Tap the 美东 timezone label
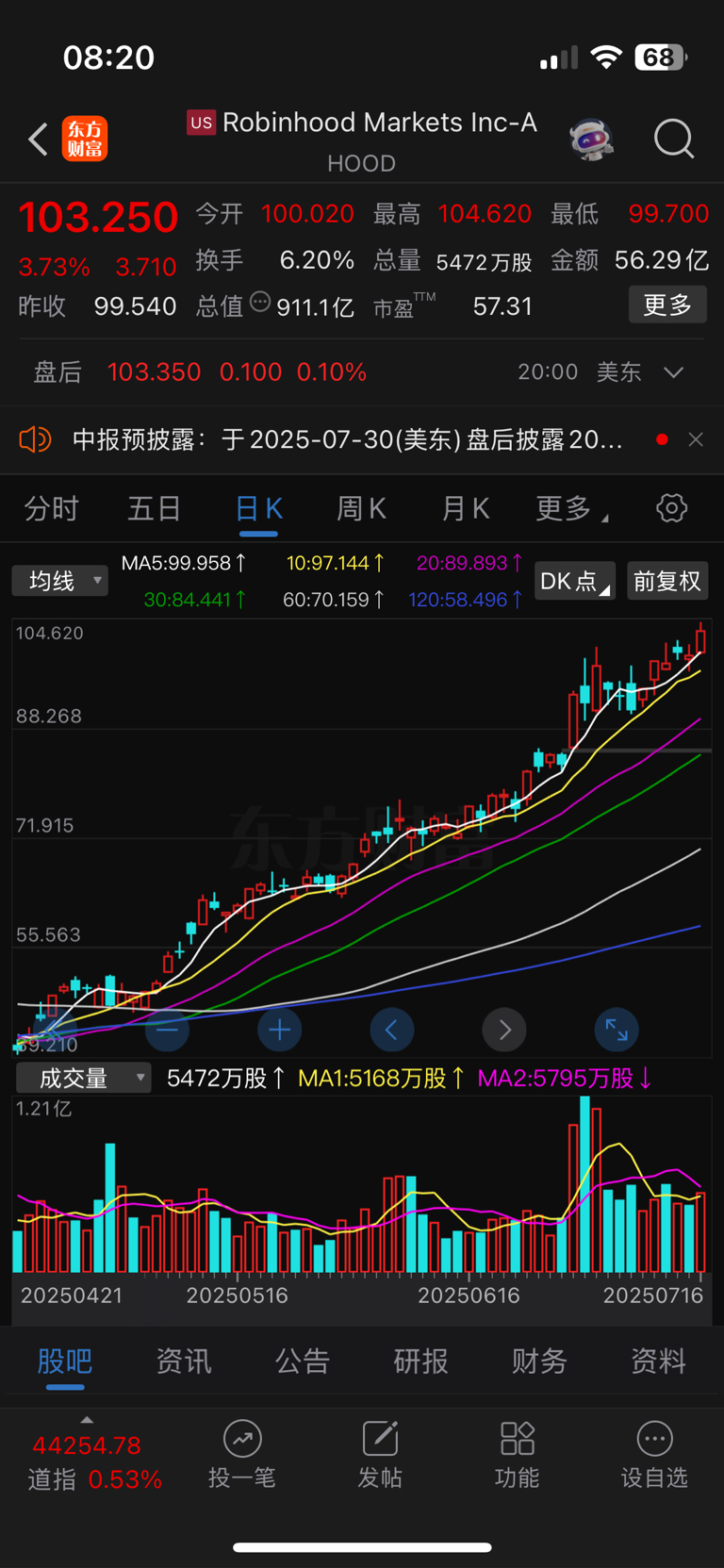This screenshot has height=1568, width=724. (618, 372)
